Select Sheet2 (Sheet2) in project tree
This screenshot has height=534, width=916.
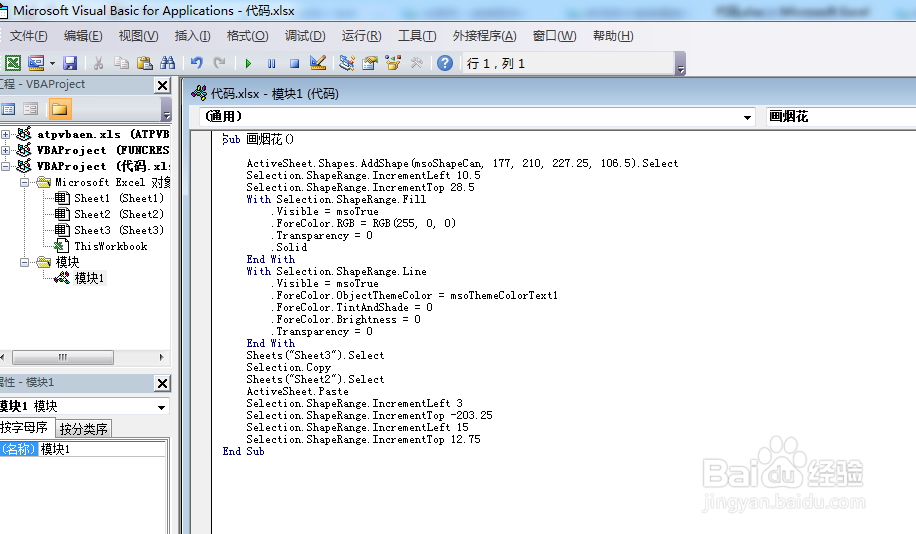pos(119,214)
